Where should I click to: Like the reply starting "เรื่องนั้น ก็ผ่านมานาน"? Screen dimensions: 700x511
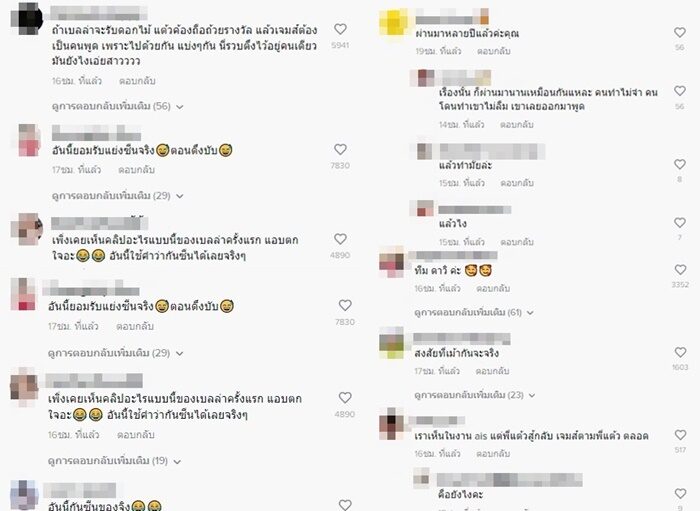pos(679,91)
